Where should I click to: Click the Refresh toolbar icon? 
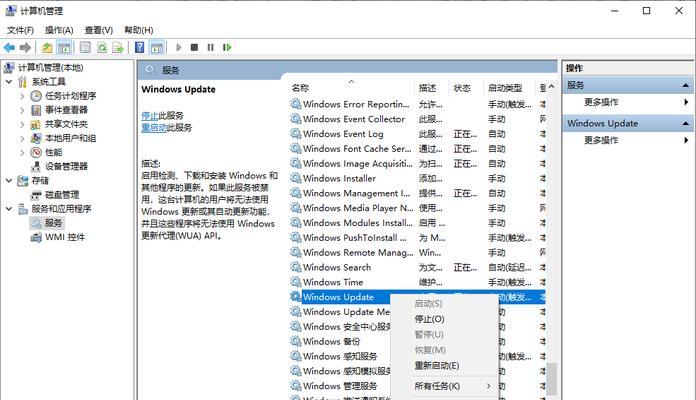click(x=102, y=47)
